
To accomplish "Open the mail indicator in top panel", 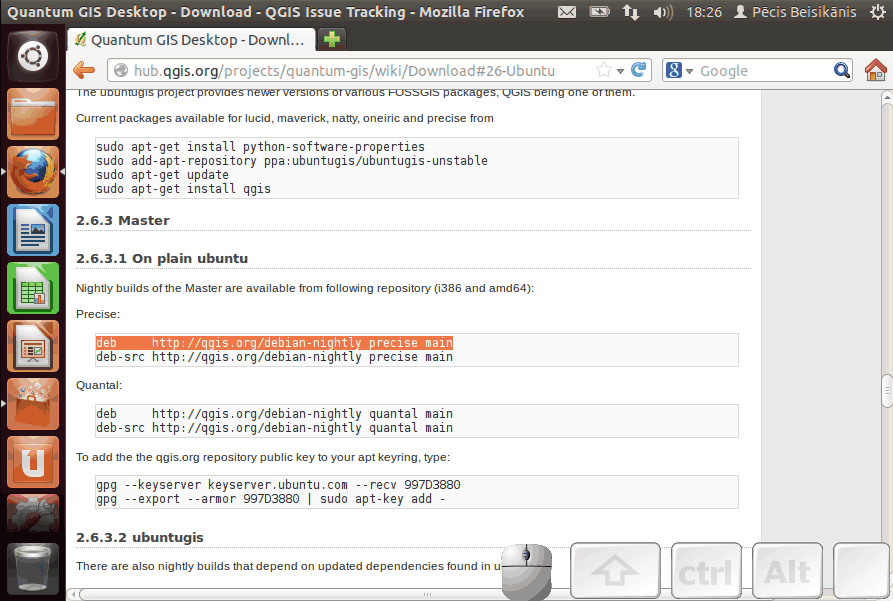I will click(567, 12).
